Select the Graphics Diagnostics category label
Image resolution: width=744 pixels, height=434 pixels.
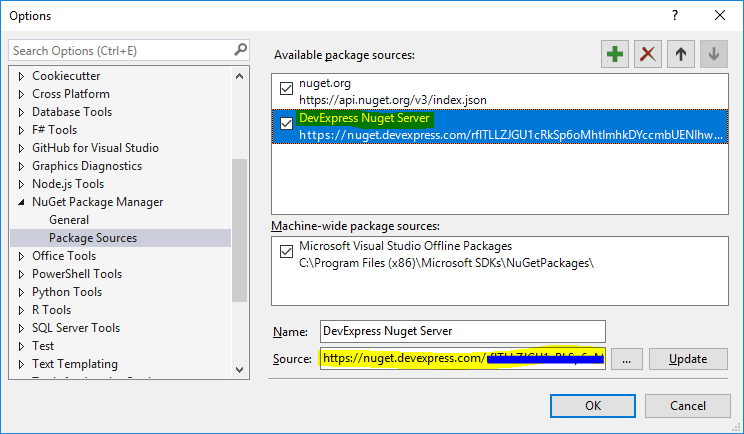tap(87, 166)
